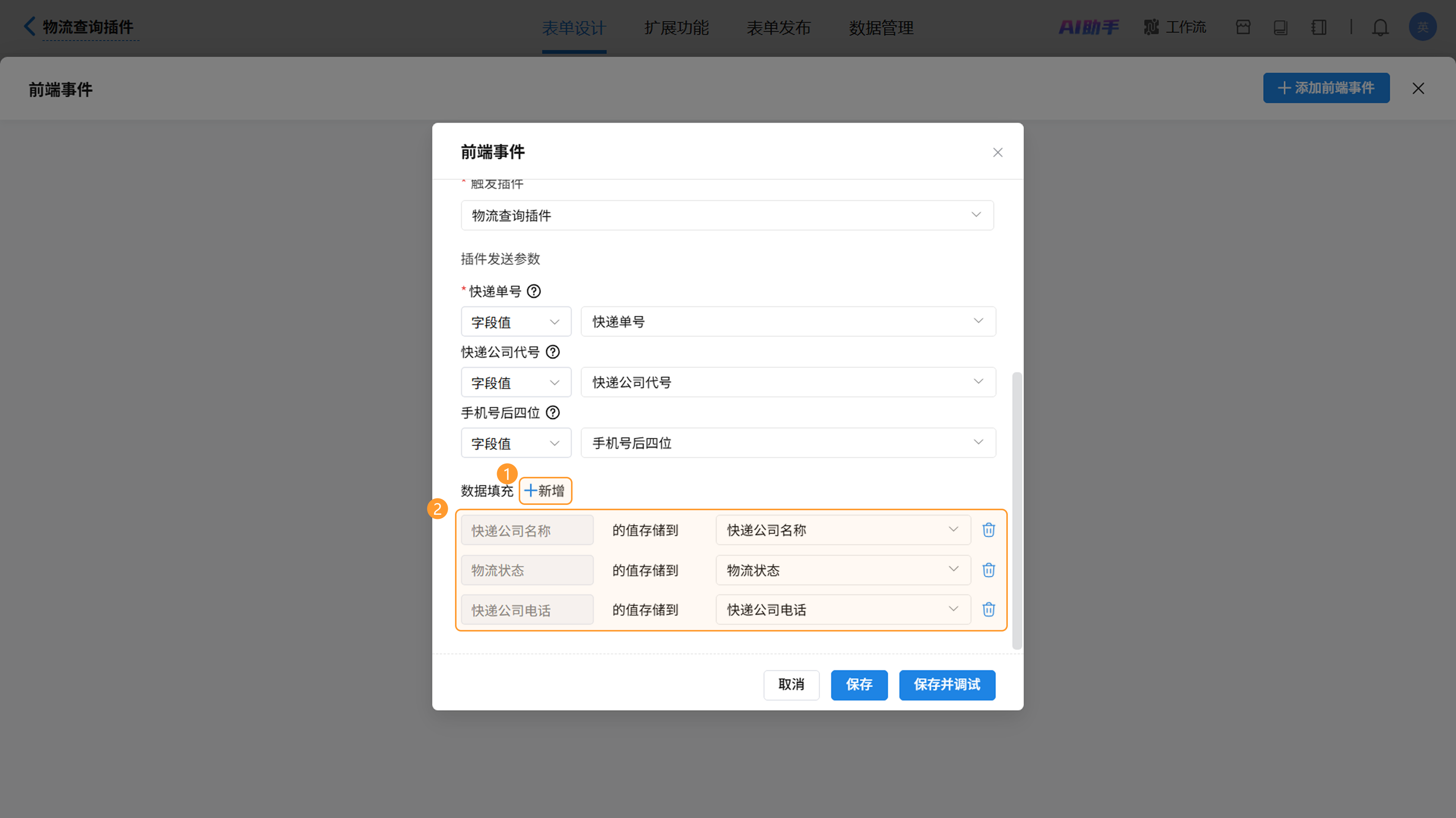Open the store icon in top bar
Screen dimensions: 1456x818
point(1243,27)
